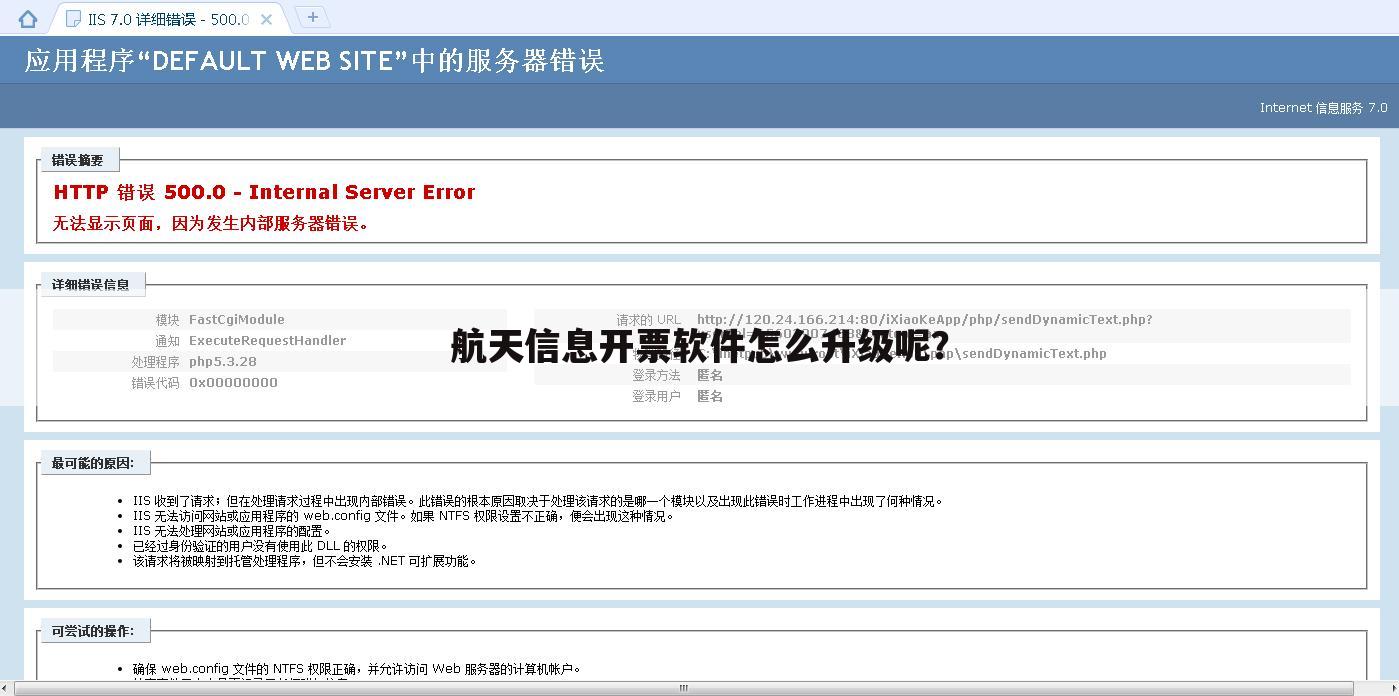Click the page title 应用程序 DEFAULT WEB SITE 中的服务器错误
The width and height of the screenshot is (1399, 696).
point(314,61)
